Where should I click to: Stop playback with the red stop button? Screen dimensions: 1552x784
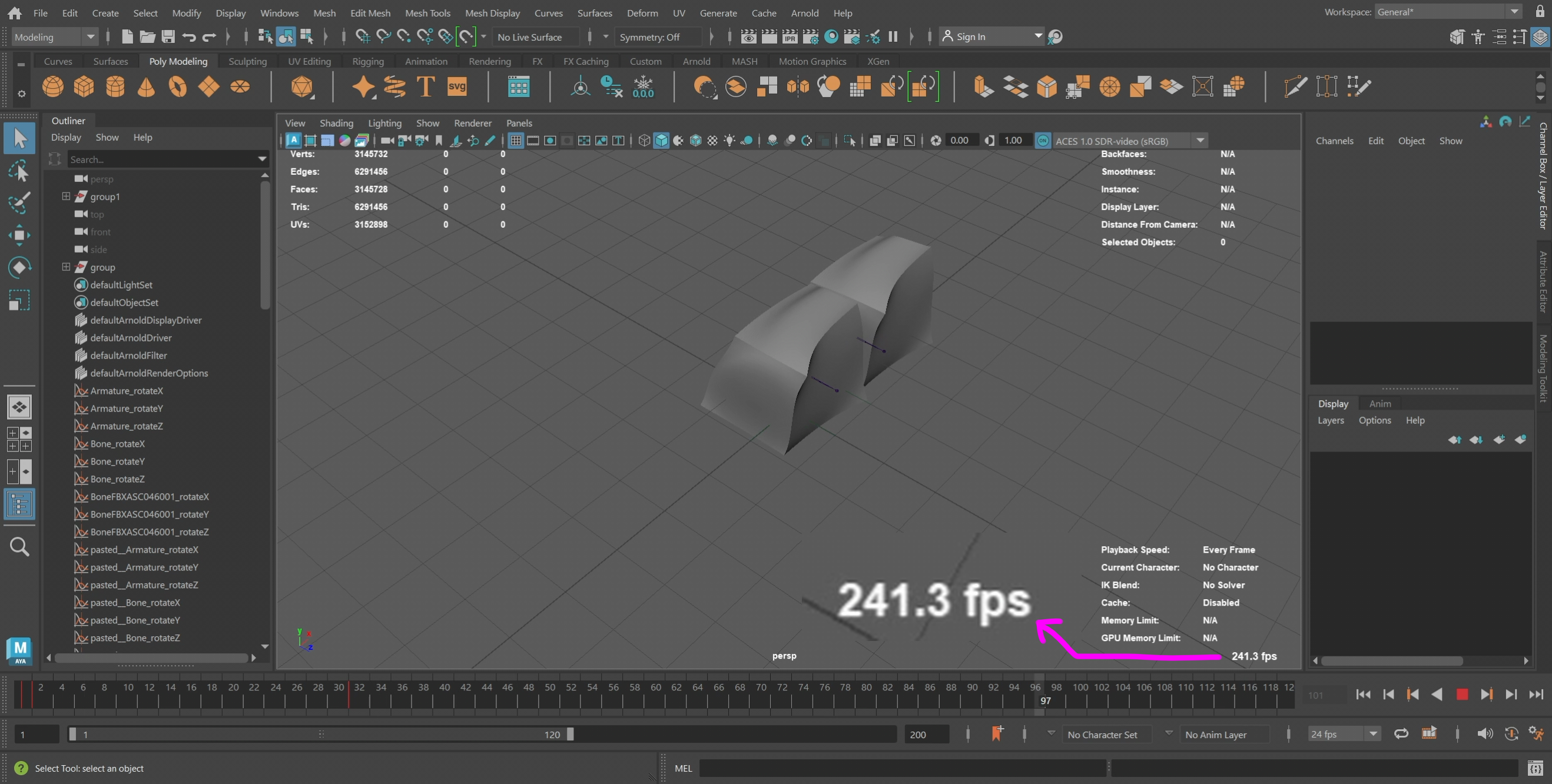1462,695
